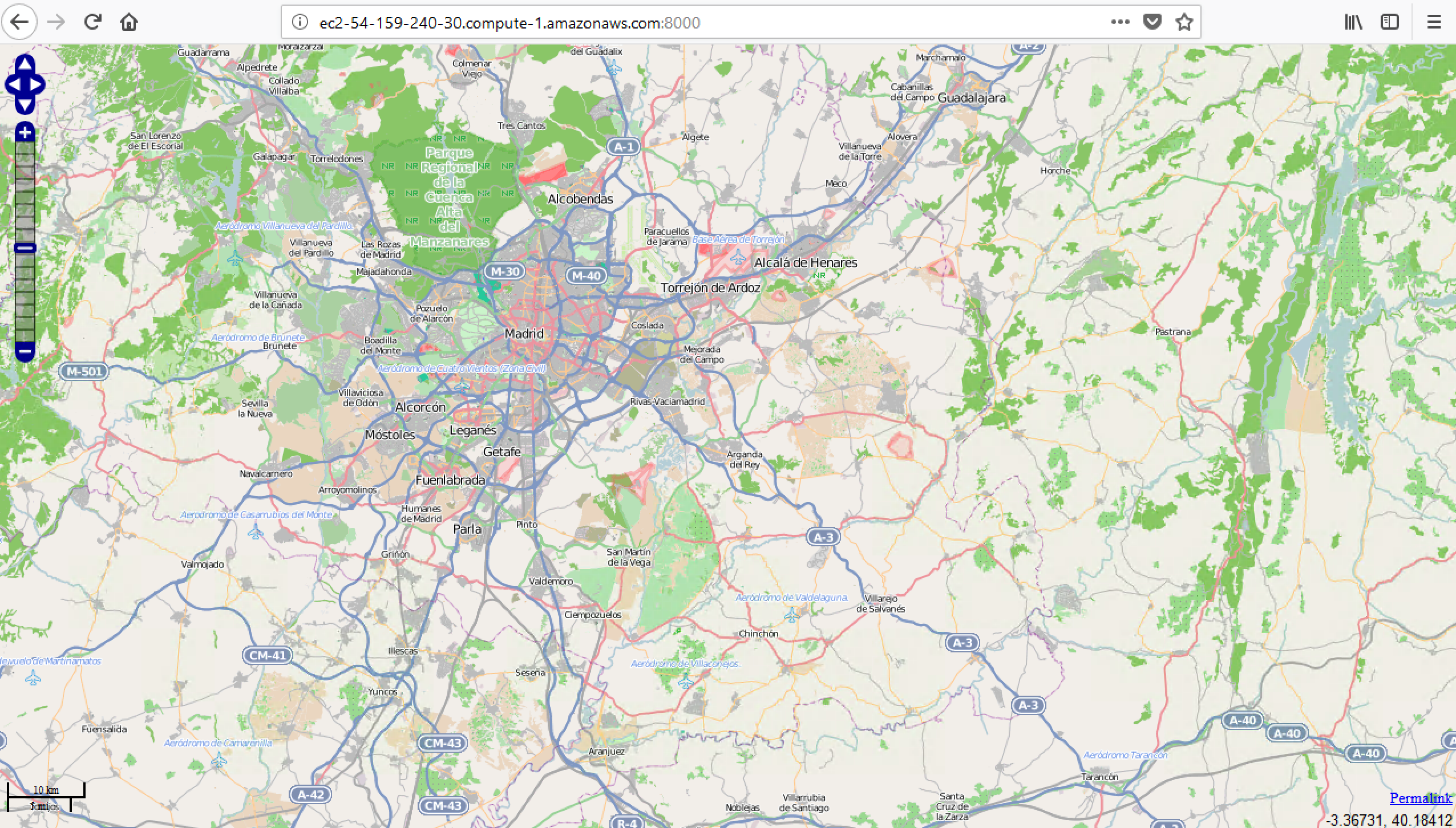The width and height of the screenshot is (1456, 828).
Task: Reload the current page
Action: pyautogui.click(x=93, y=22)
